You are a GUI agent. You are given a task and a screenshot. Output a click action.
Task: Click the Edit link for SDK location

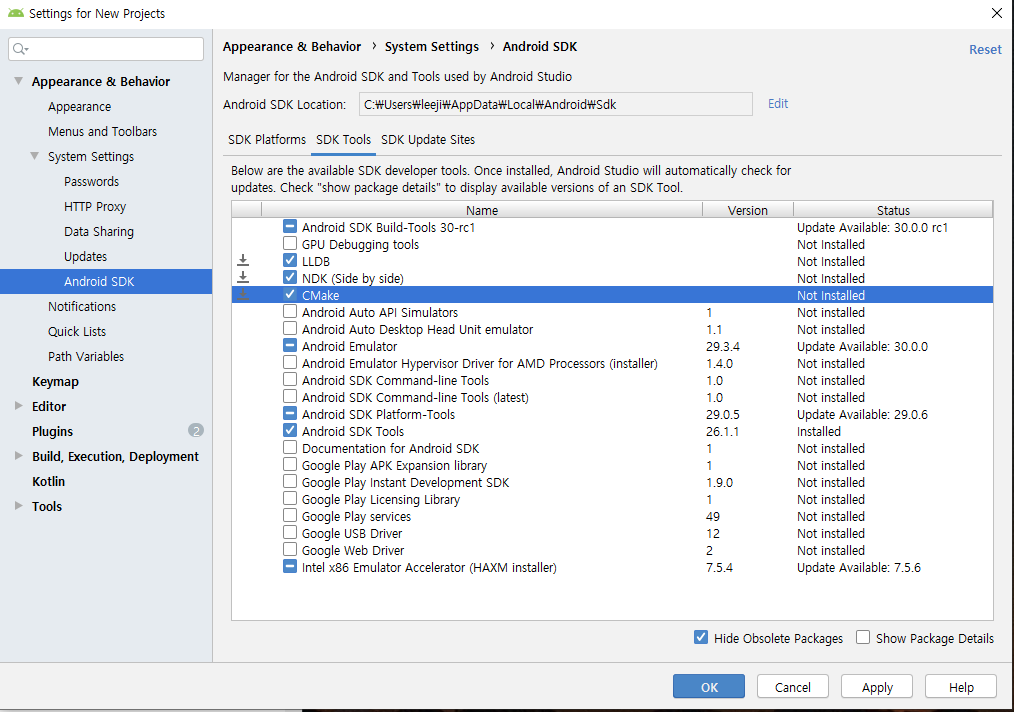point(777,104)
